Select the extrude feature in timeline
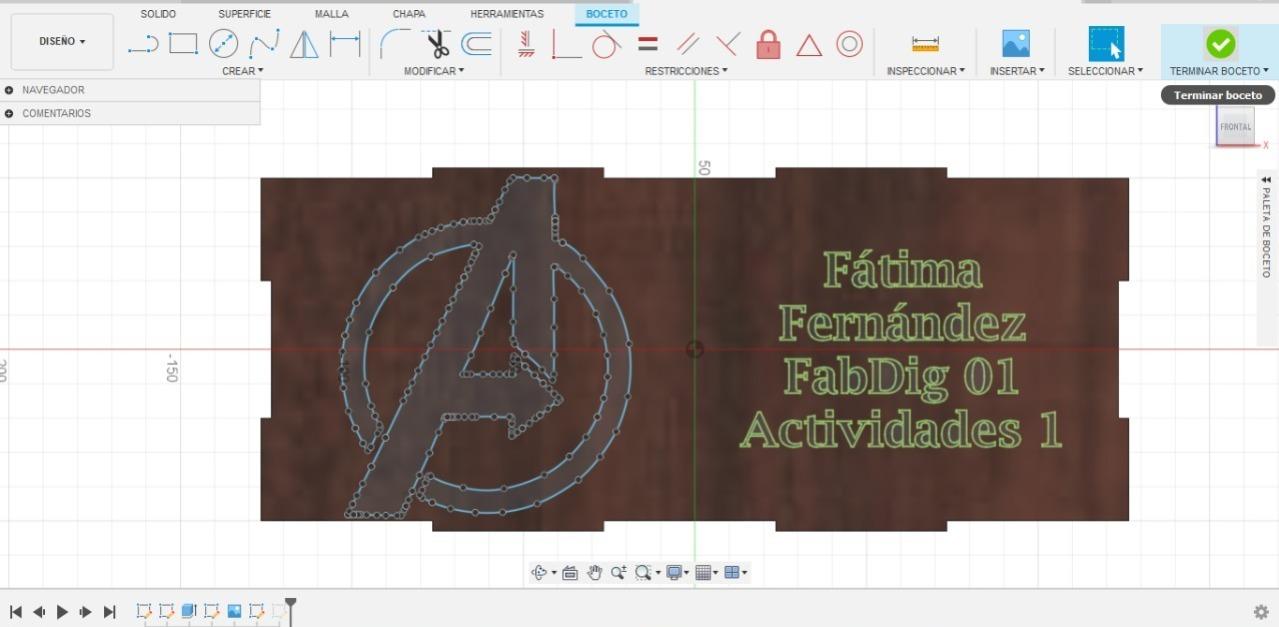Image resolution: width=1279 pixels, height=627 pixels. [189, 611]
